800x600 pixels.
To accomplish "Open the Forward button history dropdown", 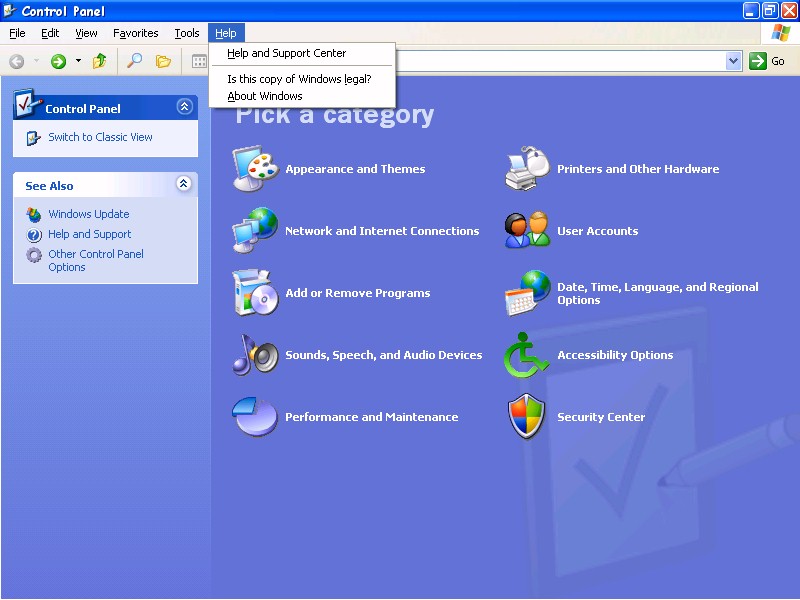I will [78, 61].
